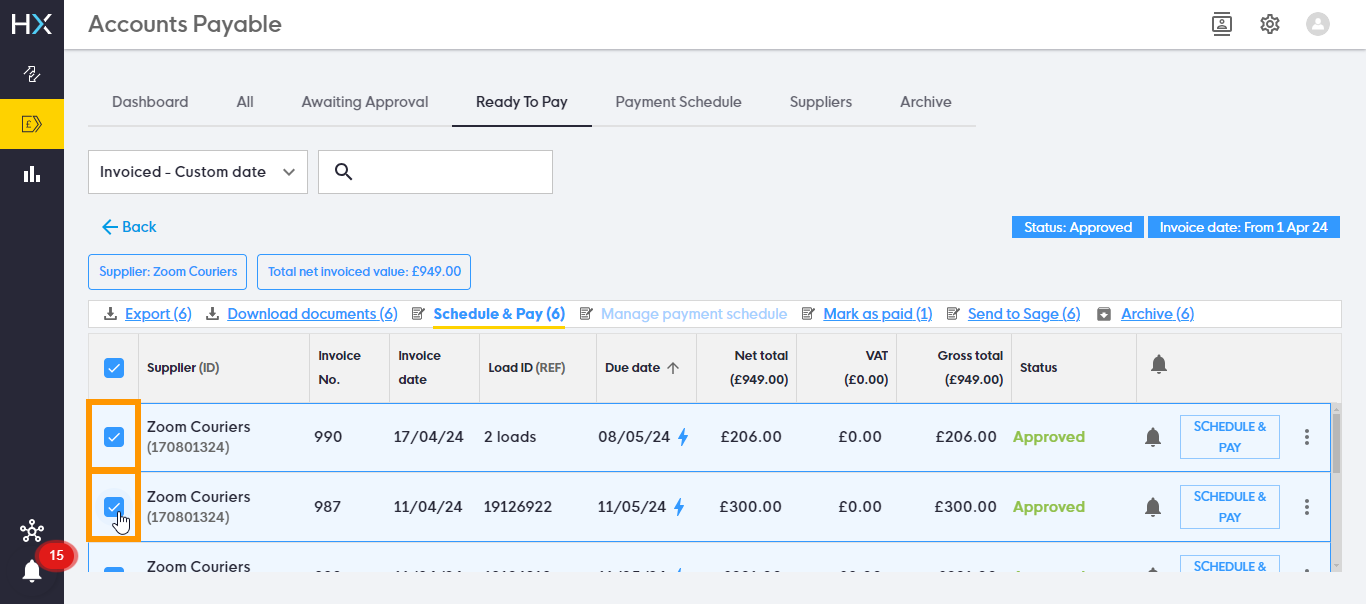The height and width of the screenshot is (604, 1366).
Task: Switch to the Awaiting Approval tab
Action: point(365,102)
